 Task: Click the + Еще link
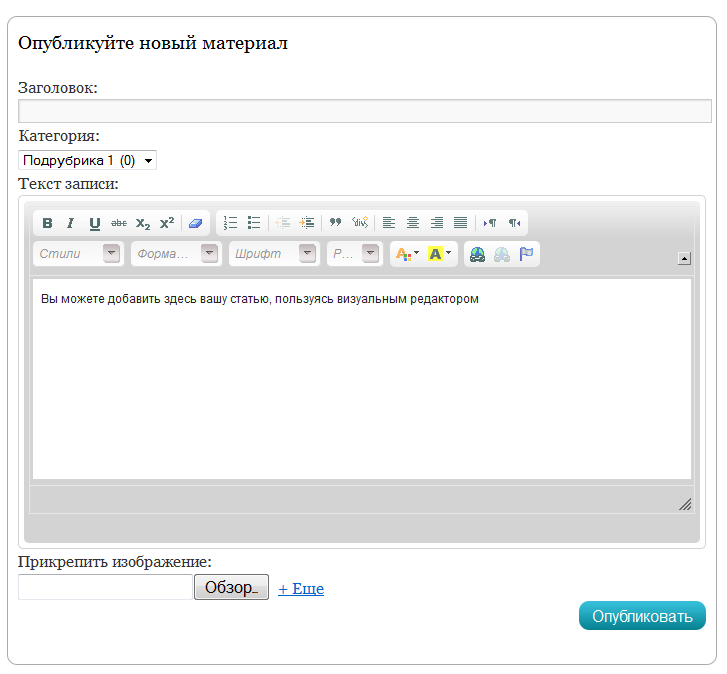pos(301,589)
